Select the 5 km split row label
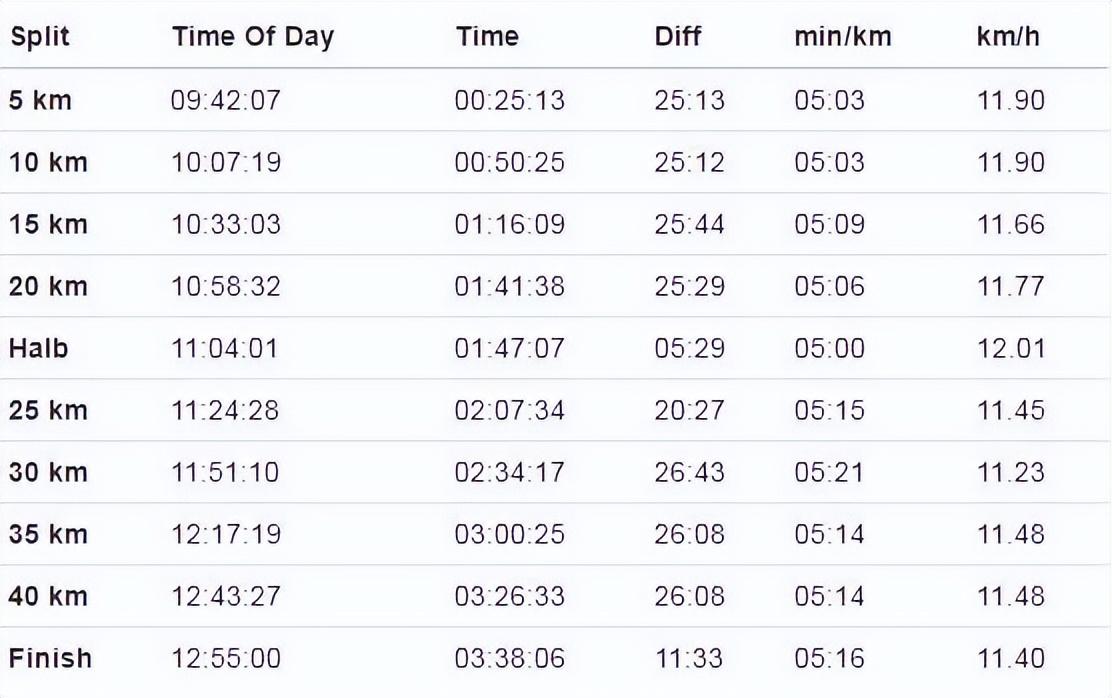Image resolution: width=1112 pixels, height=698 pixels. (40, 100)
